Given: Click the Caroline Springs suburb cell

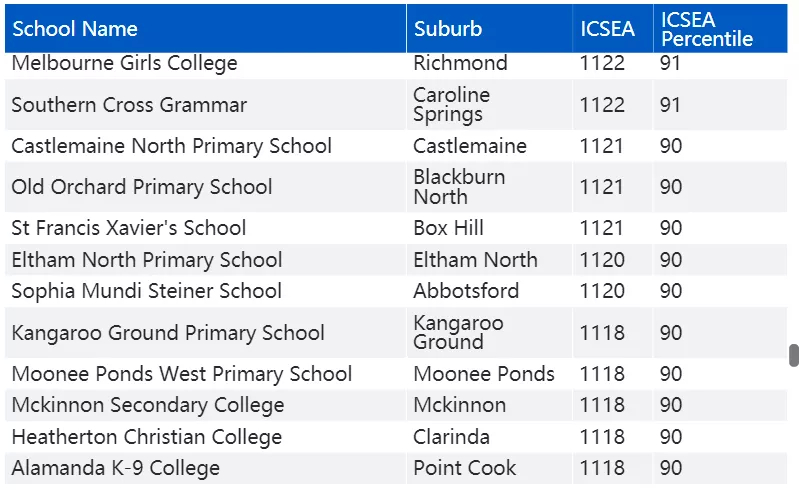Looking at the screenshot, I should (x=490, y=105).
